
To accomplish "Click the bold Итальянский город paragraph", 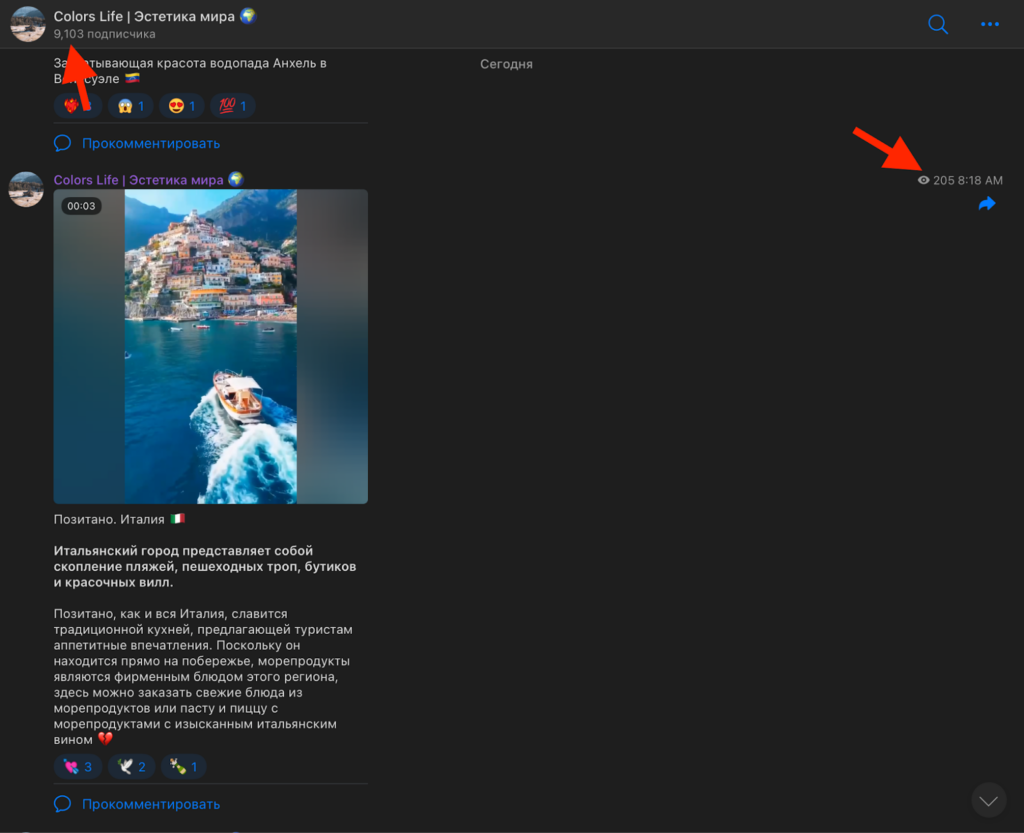I will [205, 566].
